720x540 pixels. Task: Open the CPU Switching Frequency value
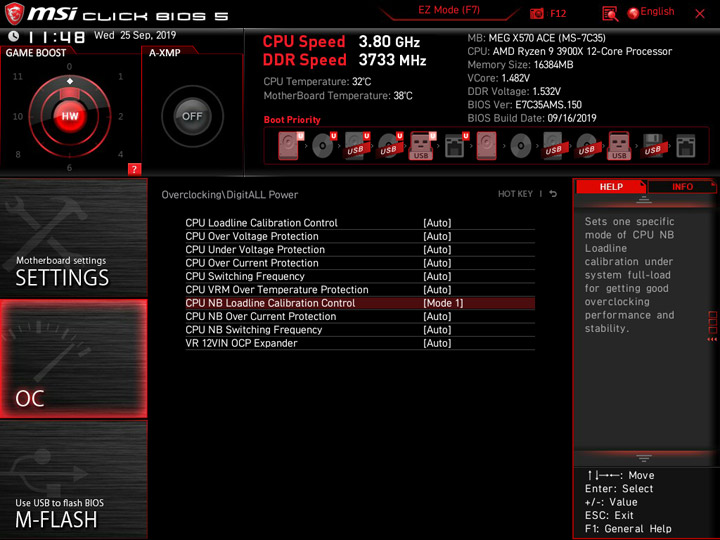coord(437,276)
